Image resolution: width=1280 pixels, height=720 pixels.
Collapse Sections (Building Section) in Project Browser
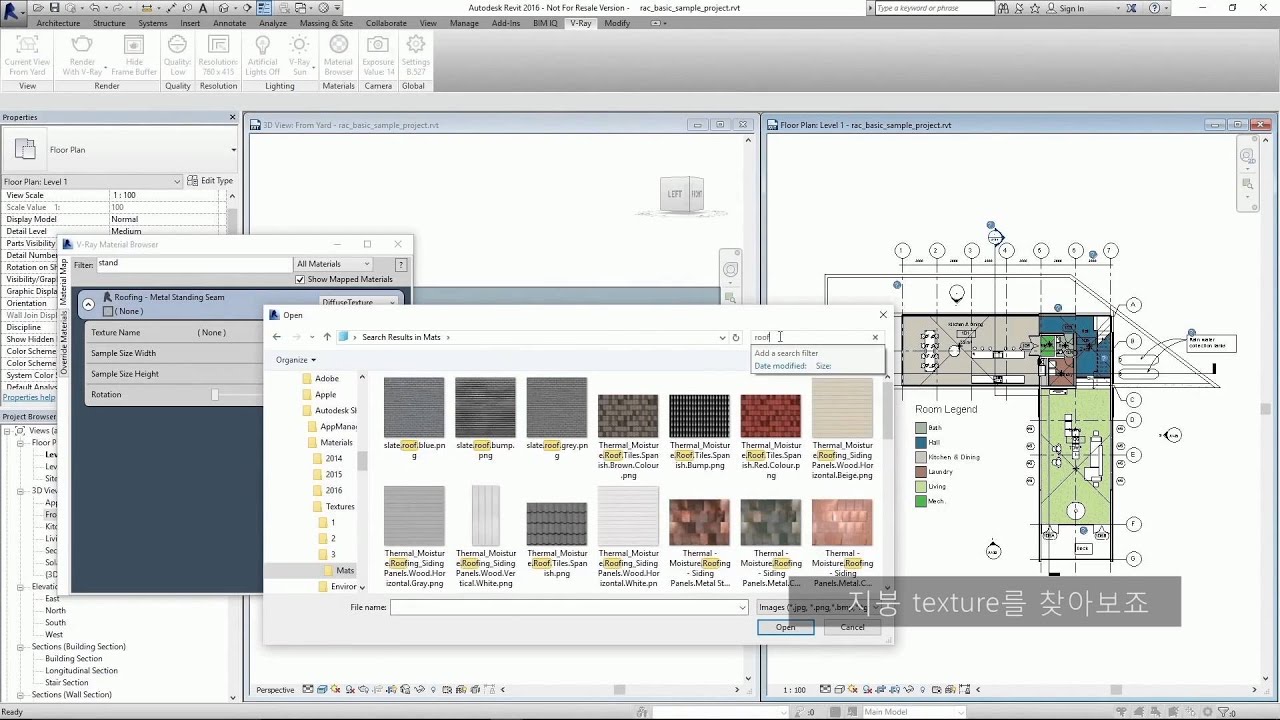[21, 647]
